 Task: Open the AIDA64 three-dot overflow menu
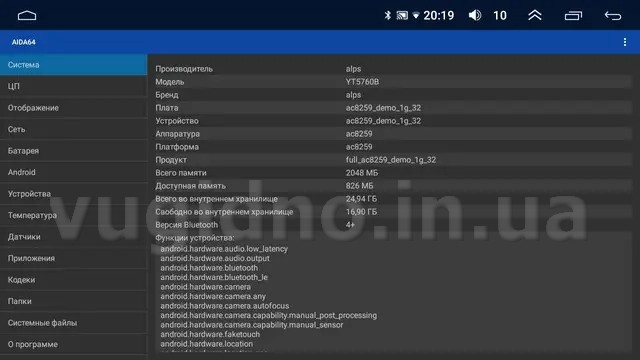pyautogui.click(x=625, y=42)
